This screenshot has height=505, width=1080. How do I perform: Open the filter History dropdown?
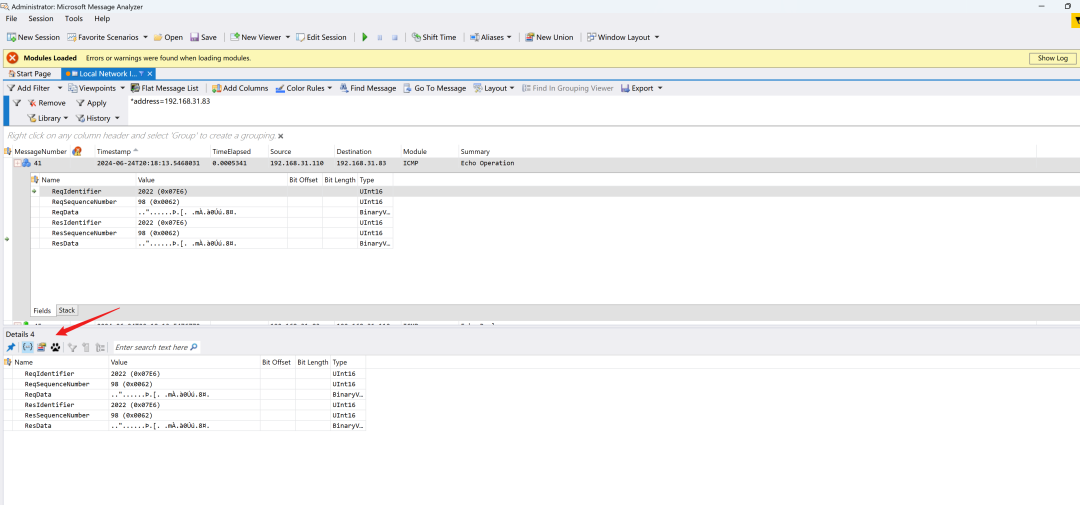click(97, 118)
